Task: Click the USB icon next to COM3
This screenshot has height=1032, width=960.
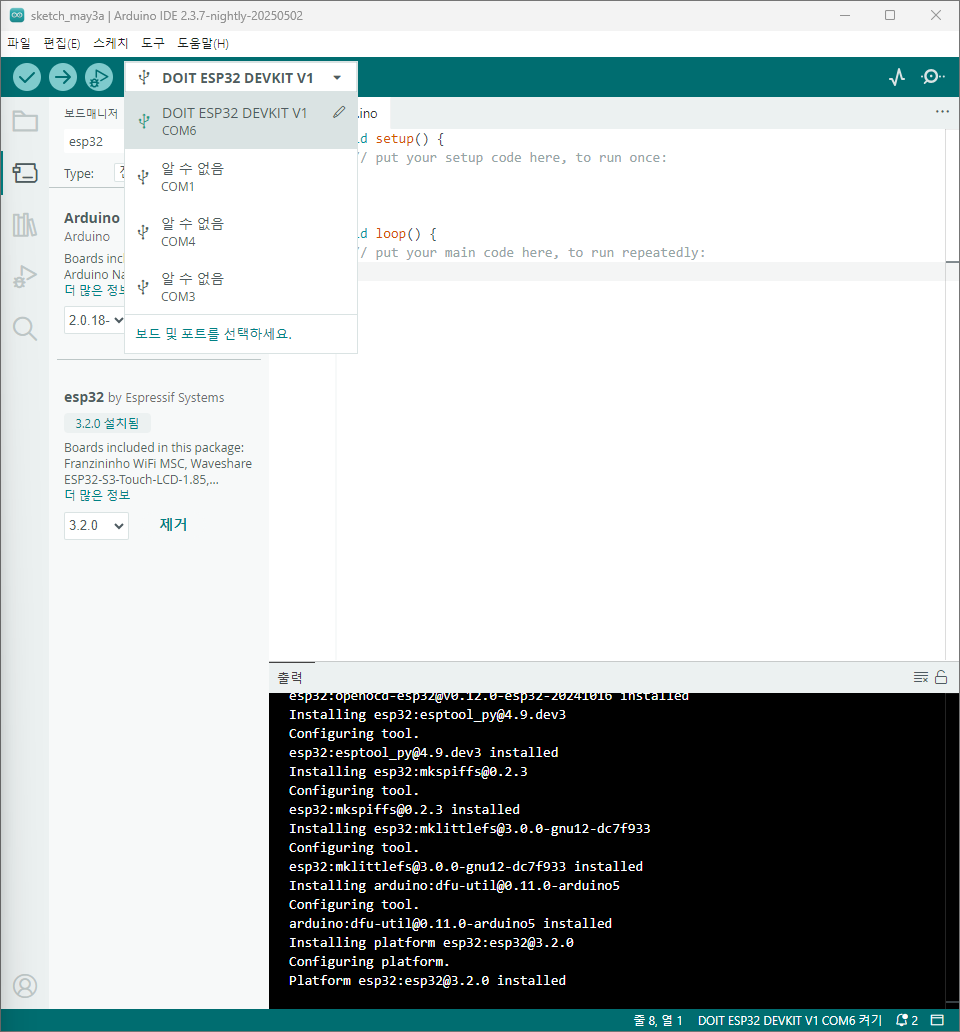Action: [x=143, y=287]
